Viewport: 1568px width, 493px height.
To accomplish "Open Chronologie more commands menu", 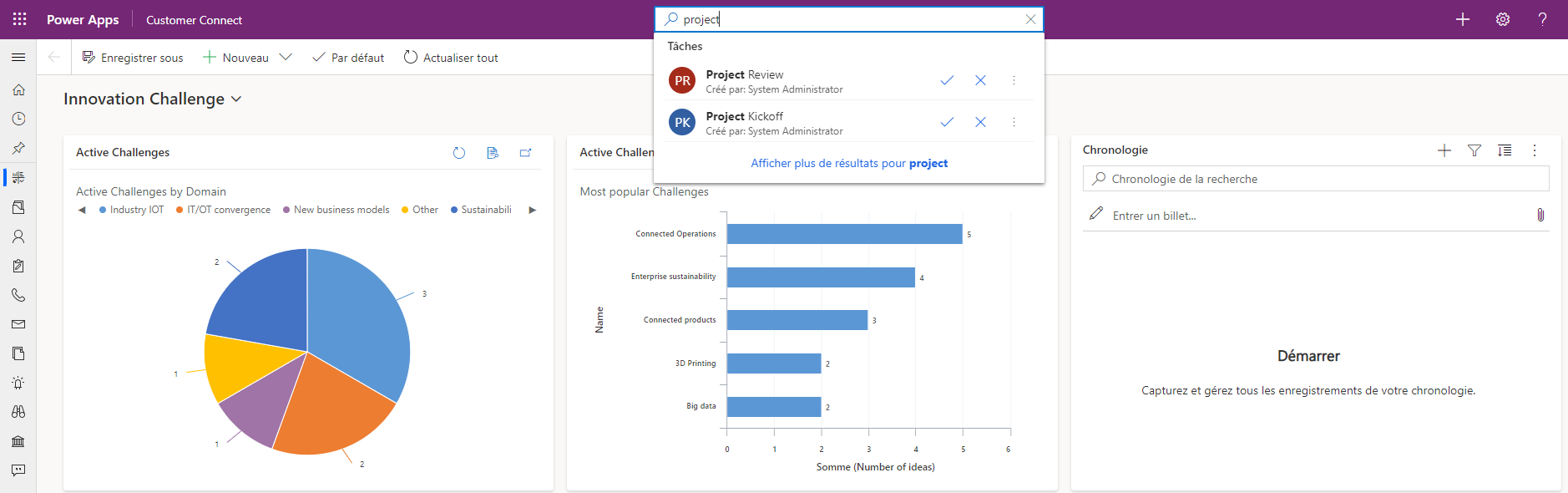I will click(1535, 150).
